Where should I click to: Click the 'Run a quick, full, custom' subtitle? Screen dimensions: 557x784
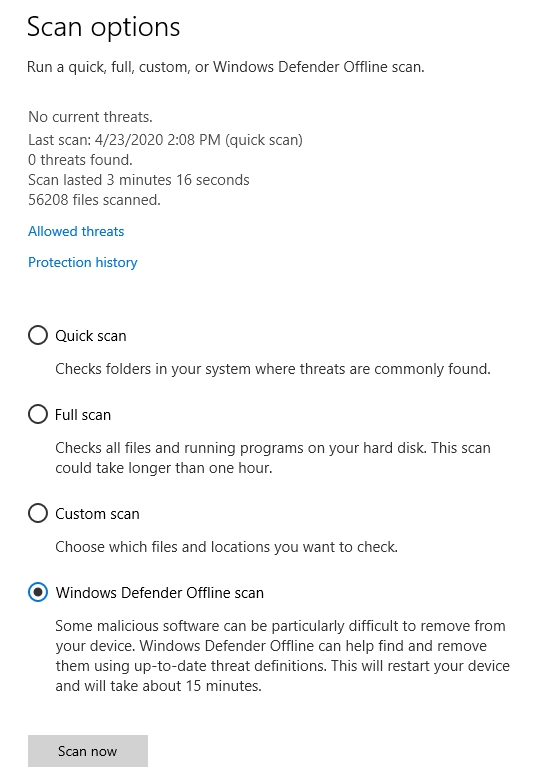[226, 67]
